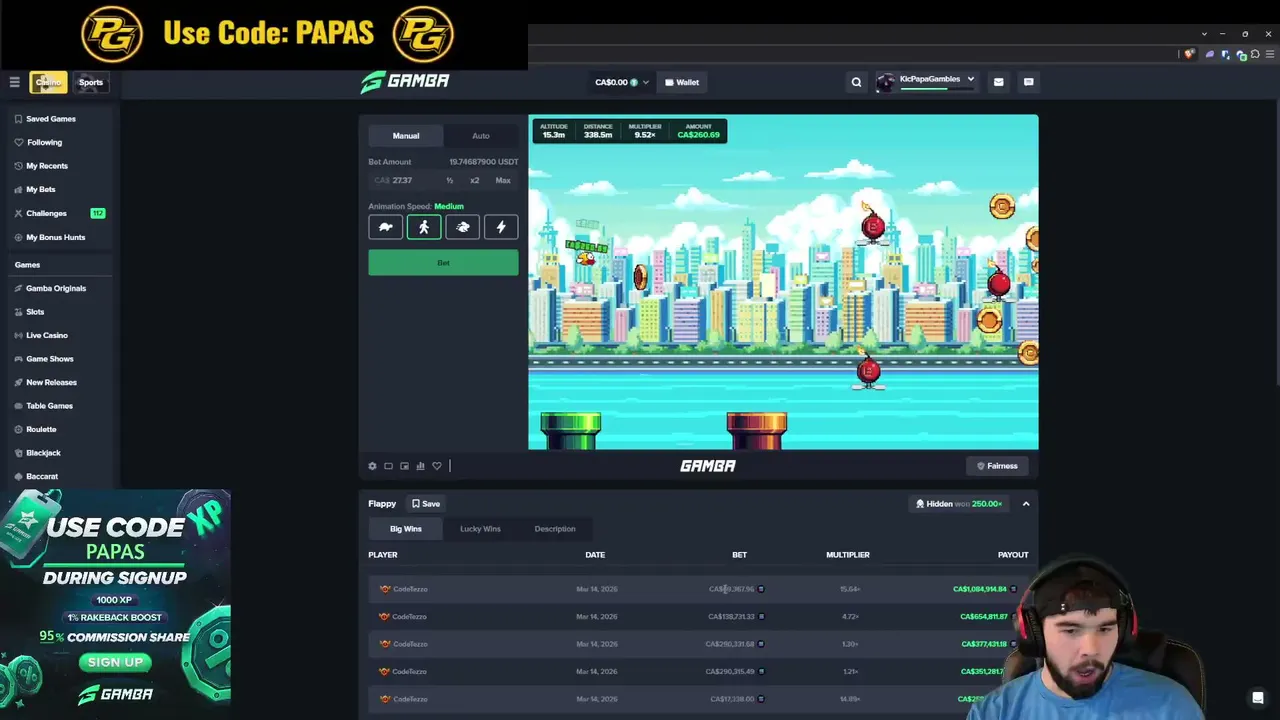Open Table Games category
The image size is (1280, 720).
click(49, 406)
